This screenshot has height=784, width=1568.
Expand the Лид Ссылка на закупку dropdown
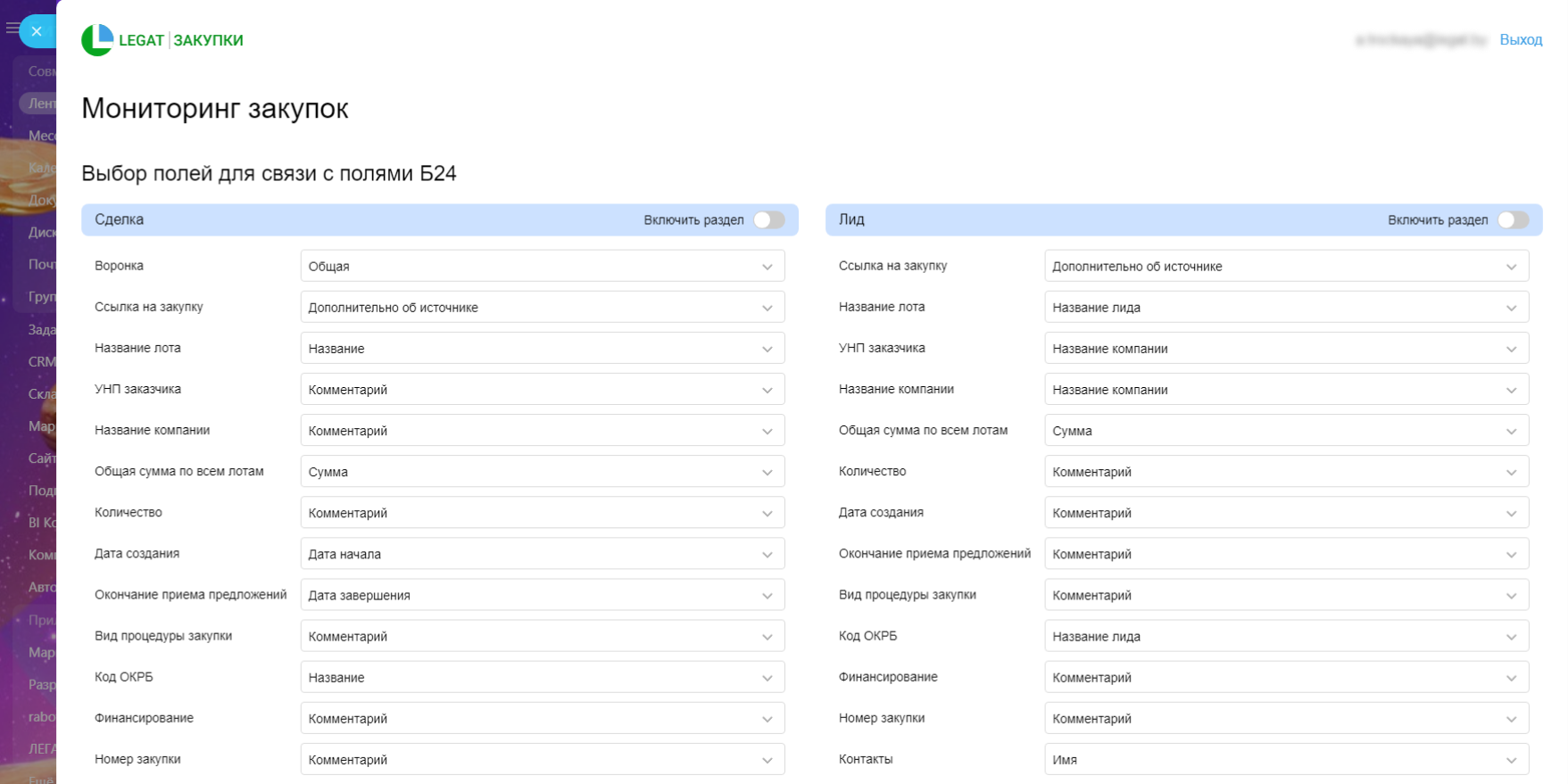click(x=1286, y=267)
